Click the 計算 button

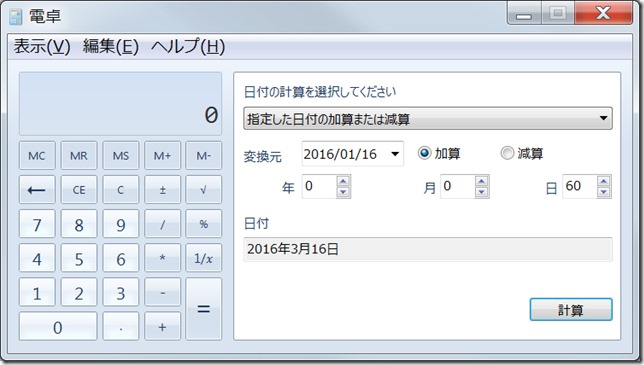tap(571, 310)
